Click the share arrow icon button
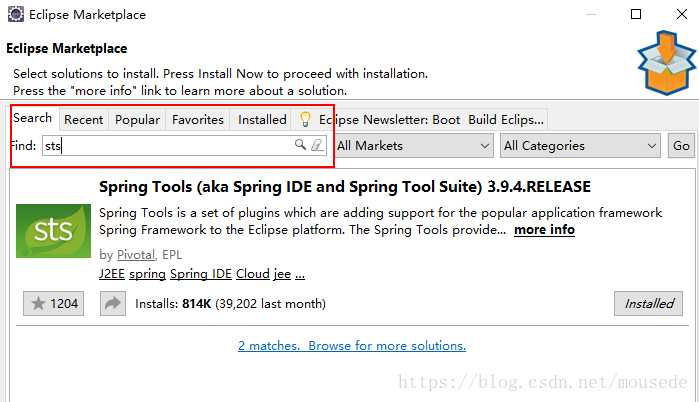Image resolution: width=699 pixels, height=402 pixels. 113,304
